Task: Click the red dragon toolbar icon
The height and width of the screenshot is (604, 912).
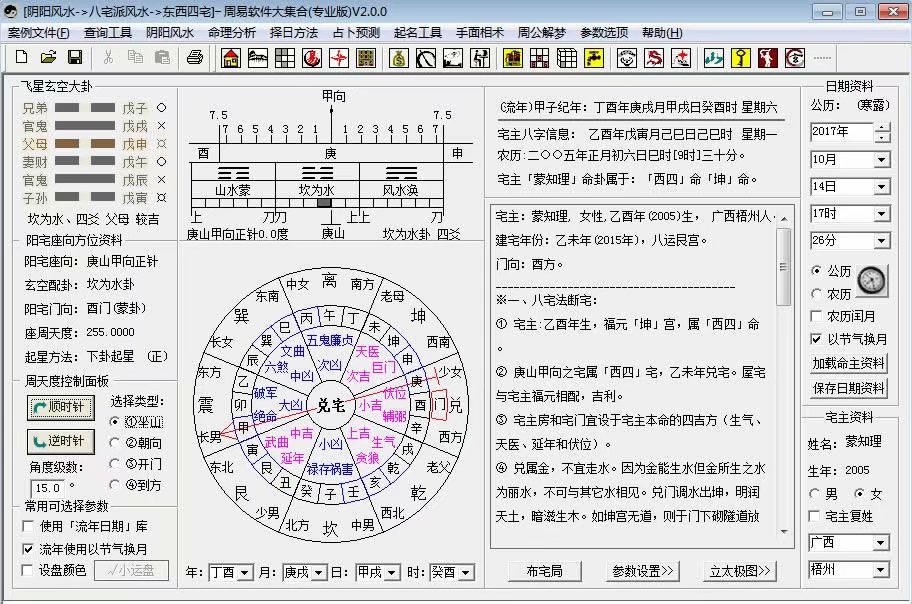Action: pyautogui.click(x=654, y=58)
